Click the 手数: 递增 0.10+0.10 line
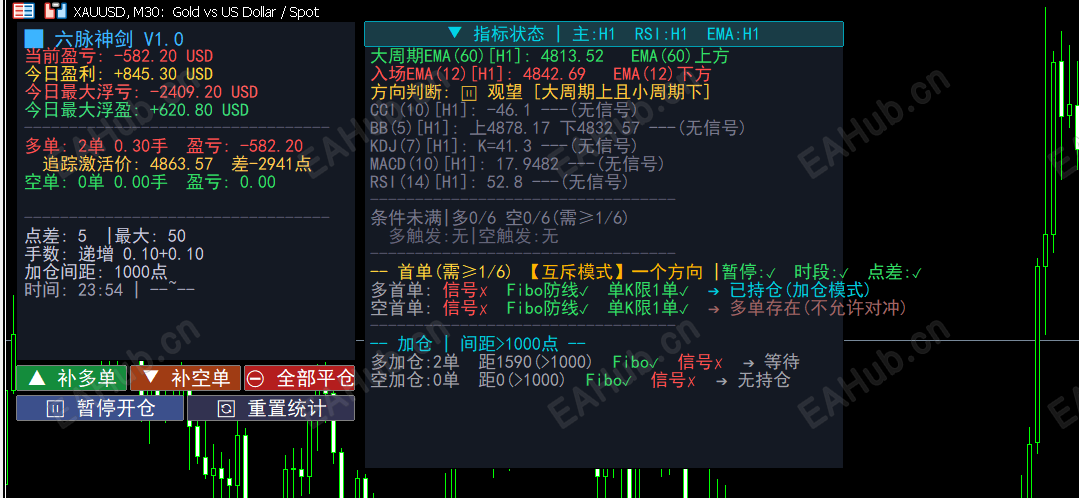Image resolution: width=1079 pixels, height=498 pixels. (x=114, y=255)
